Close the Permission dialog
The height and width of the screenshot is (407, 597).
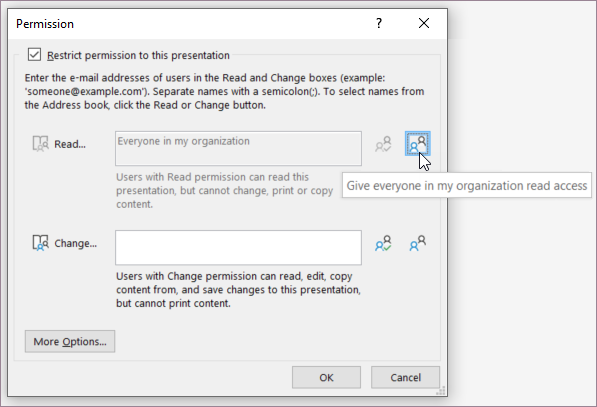tap(424, 23)
